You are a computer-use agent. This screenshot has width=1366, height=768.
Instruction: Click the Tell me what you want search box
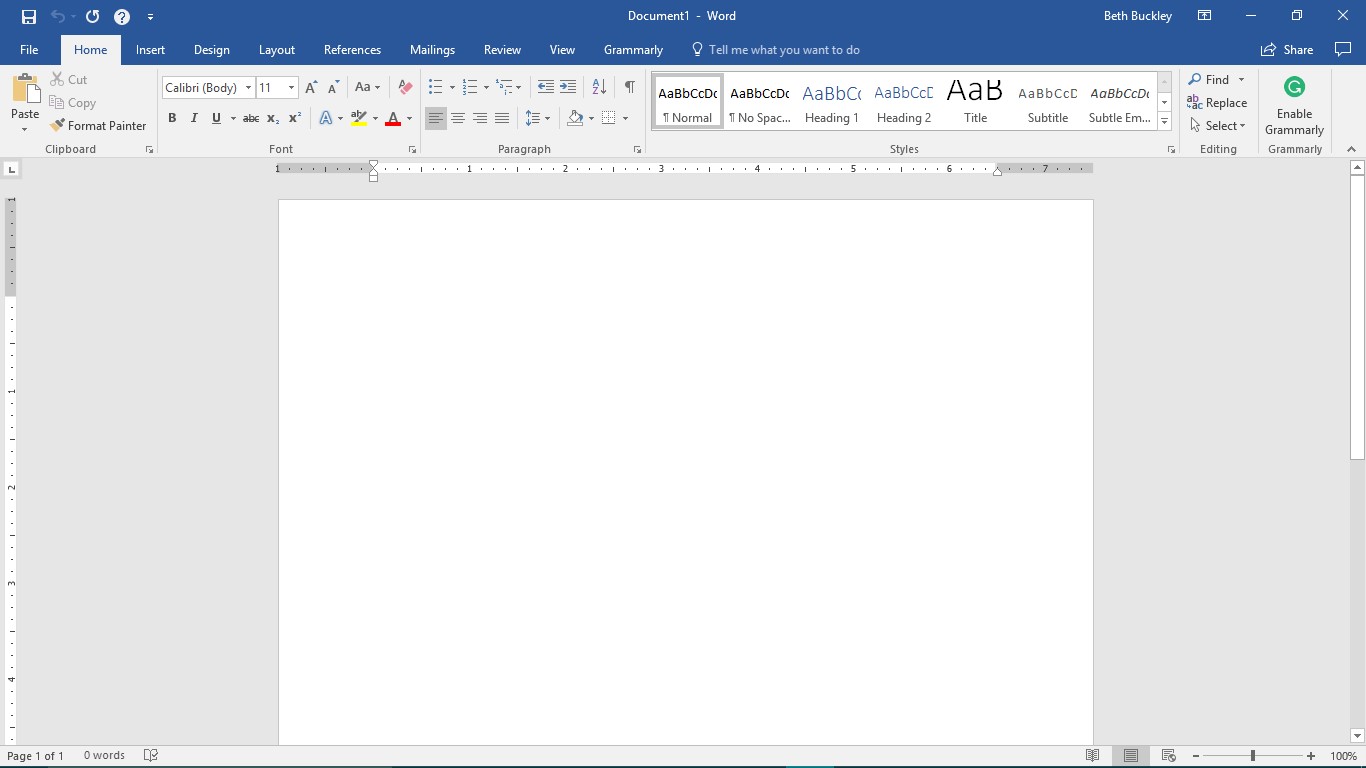pos(783,50)
